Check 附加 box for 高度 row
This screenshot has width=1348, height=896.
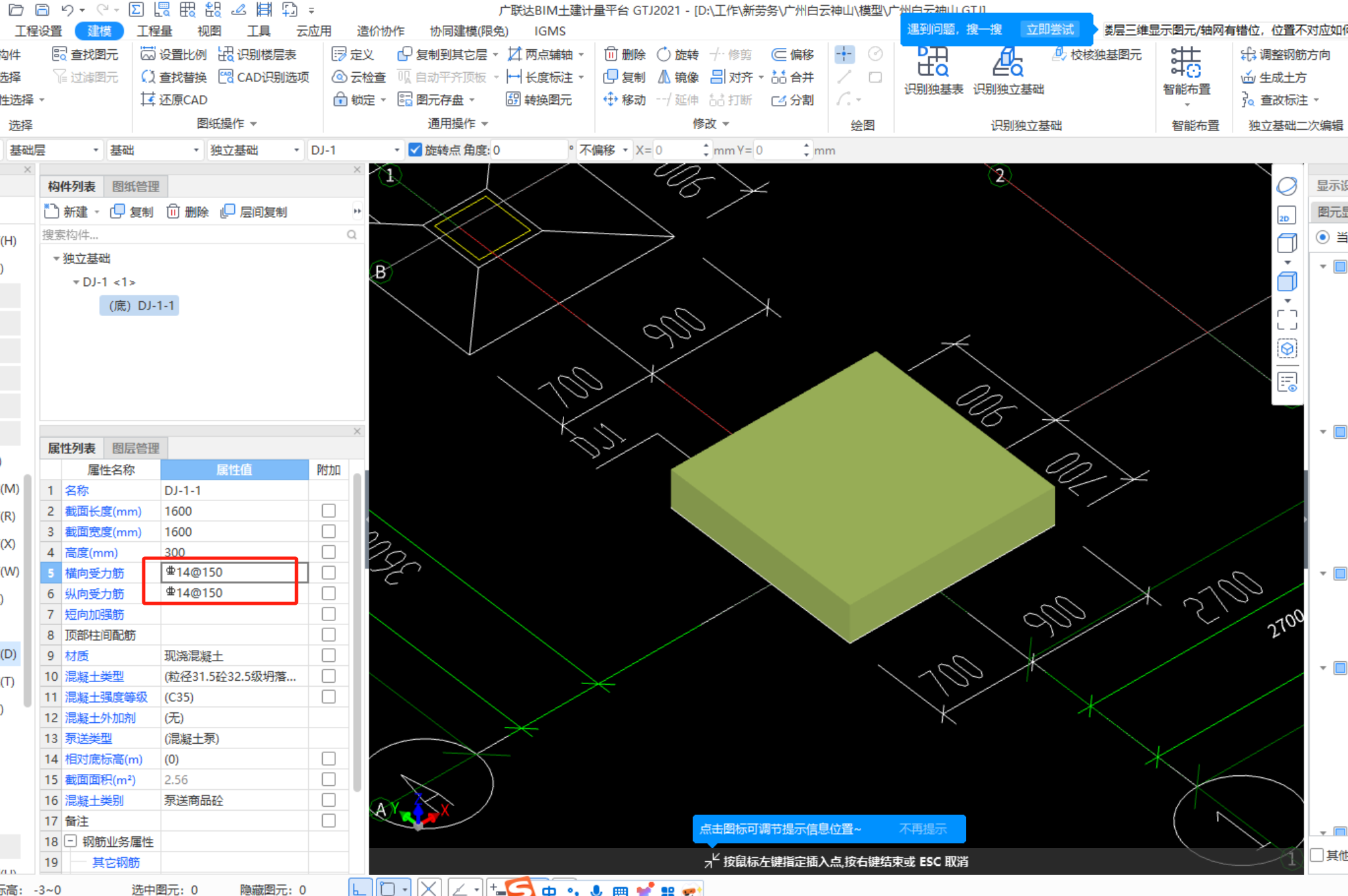[329, 552]
